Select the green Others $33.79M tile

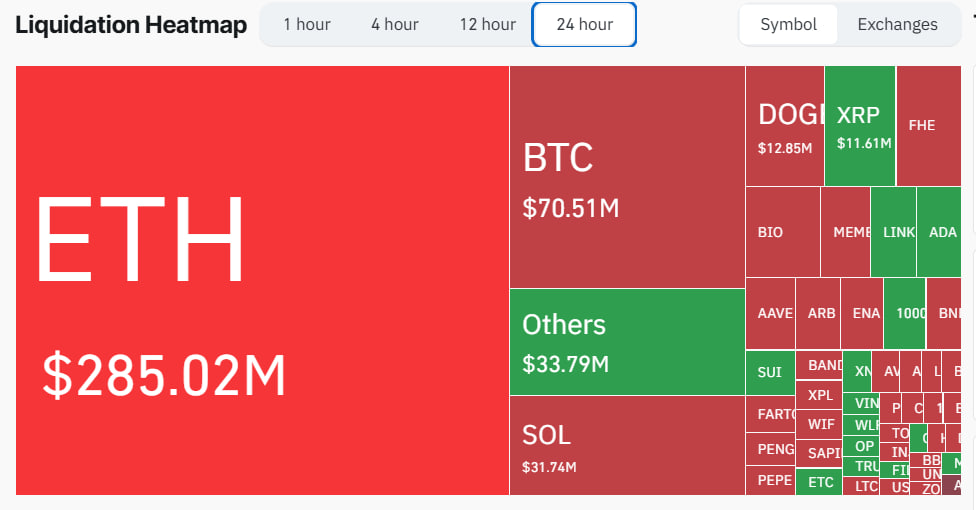627,342
